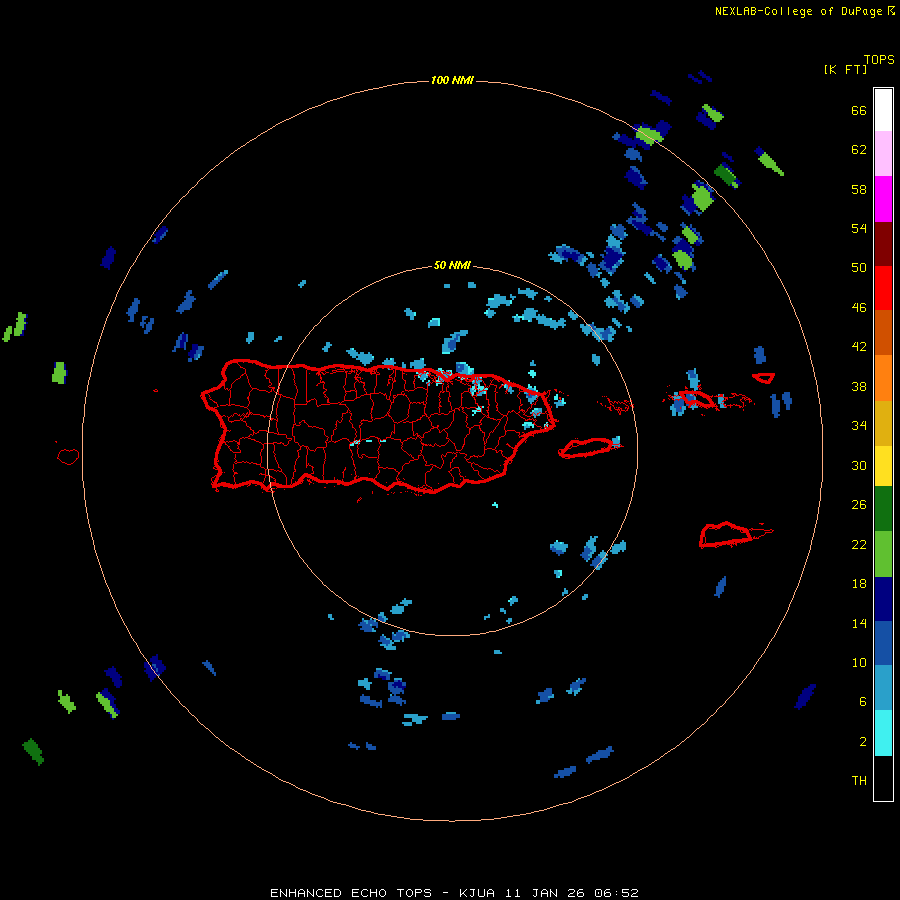Screen dimensions: 900x900
Task: Click the yellow legend swatch
Action: click(x=883, y=465)
